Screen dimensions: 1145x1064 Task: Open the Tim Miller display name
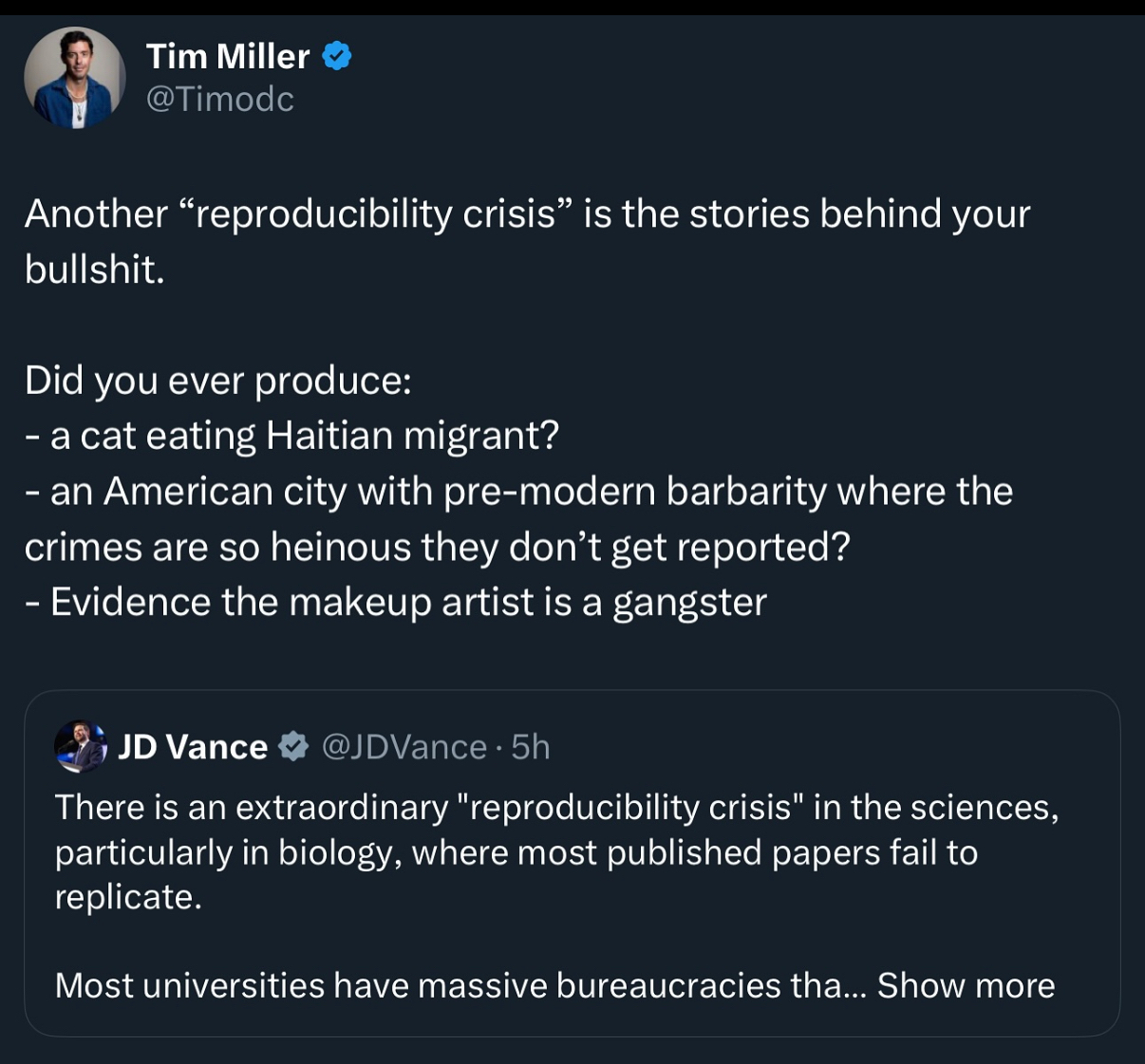click(x=228, y=57)
